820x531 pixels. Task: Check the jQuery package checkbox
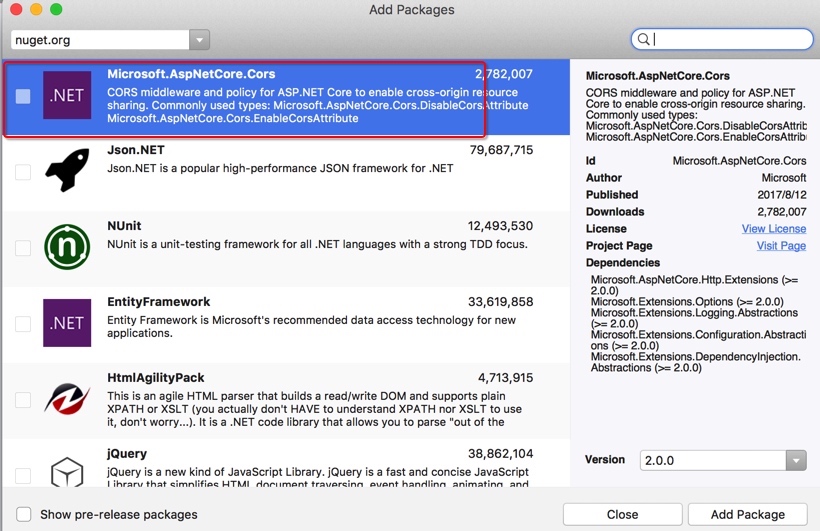23,476
